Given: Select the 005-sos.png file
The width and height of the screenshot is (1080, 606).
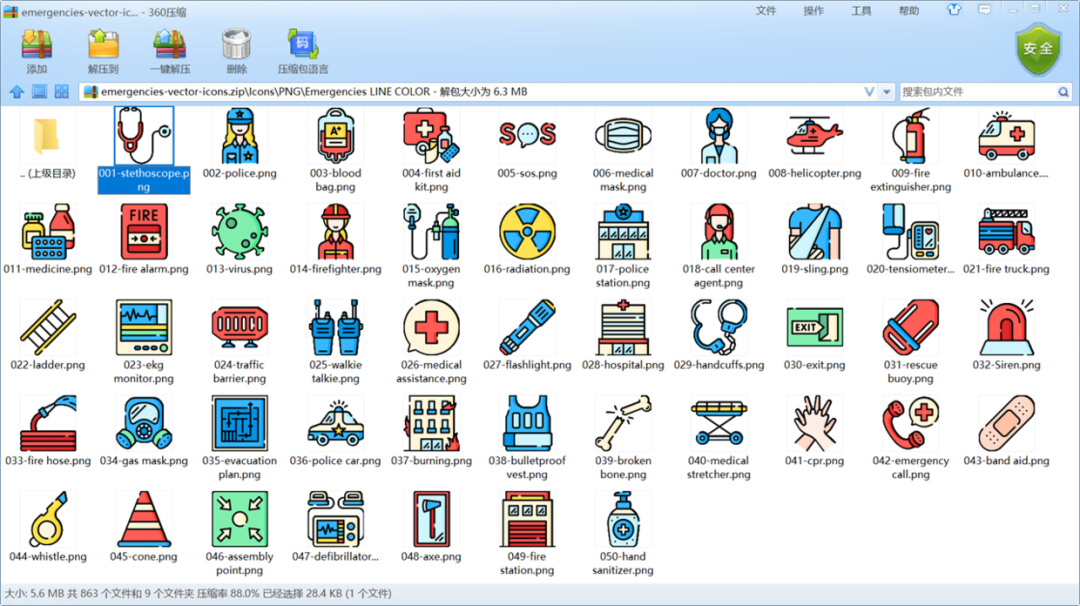Looking at the screenshot, I should [x=527, y=144].
